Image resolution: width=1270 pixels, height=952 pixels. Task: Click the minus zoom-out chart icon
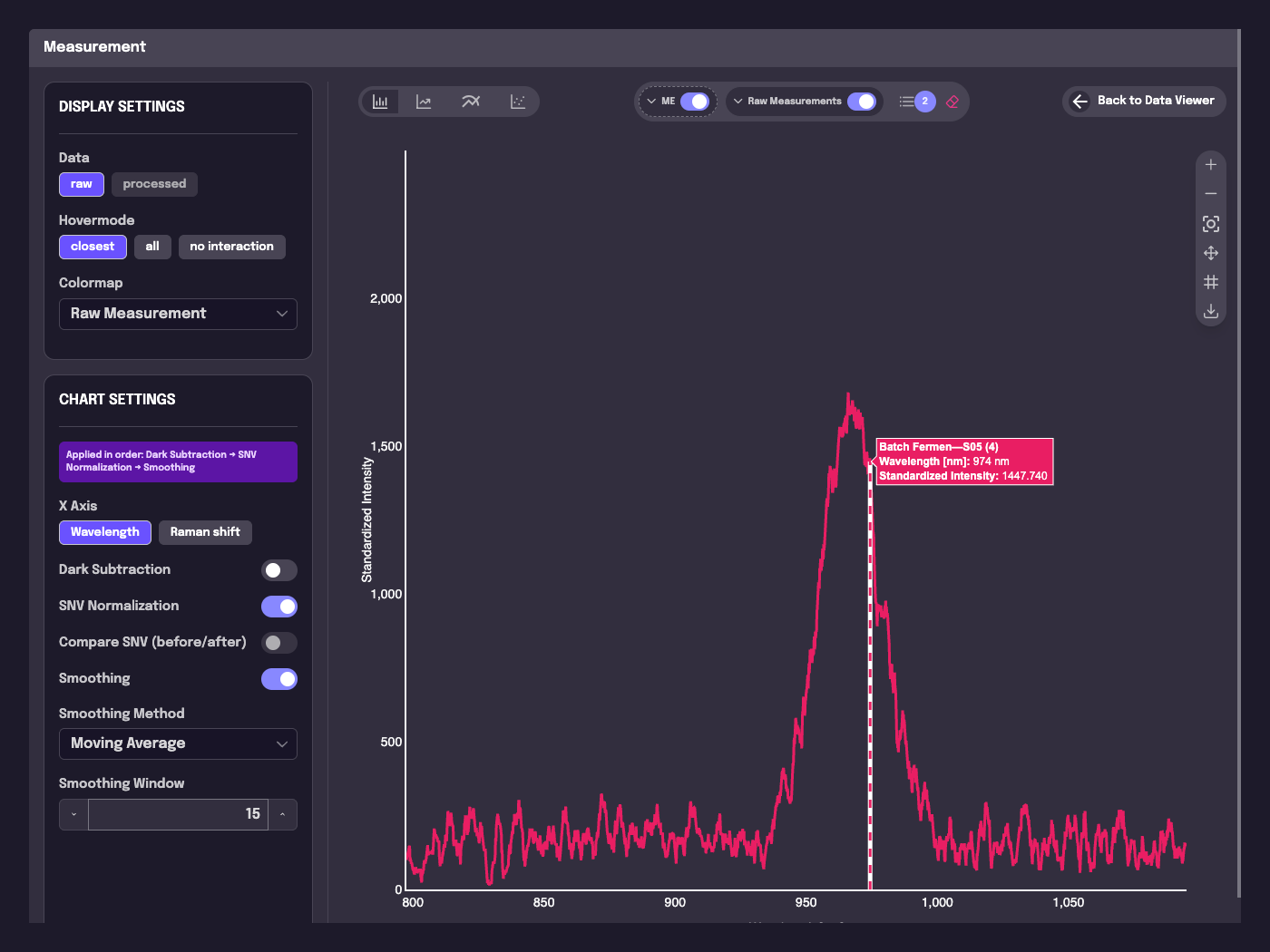point(1211,194)
